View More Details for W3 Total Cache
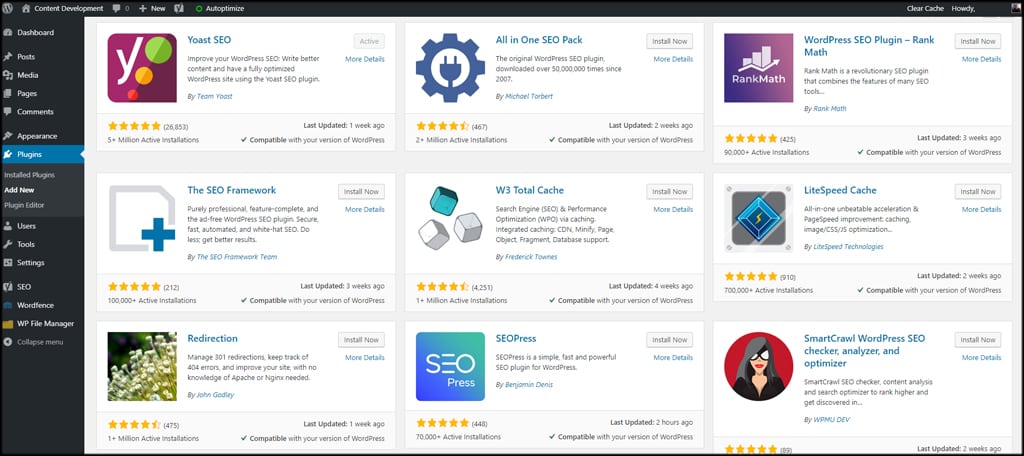 click(x=673, y=209)
